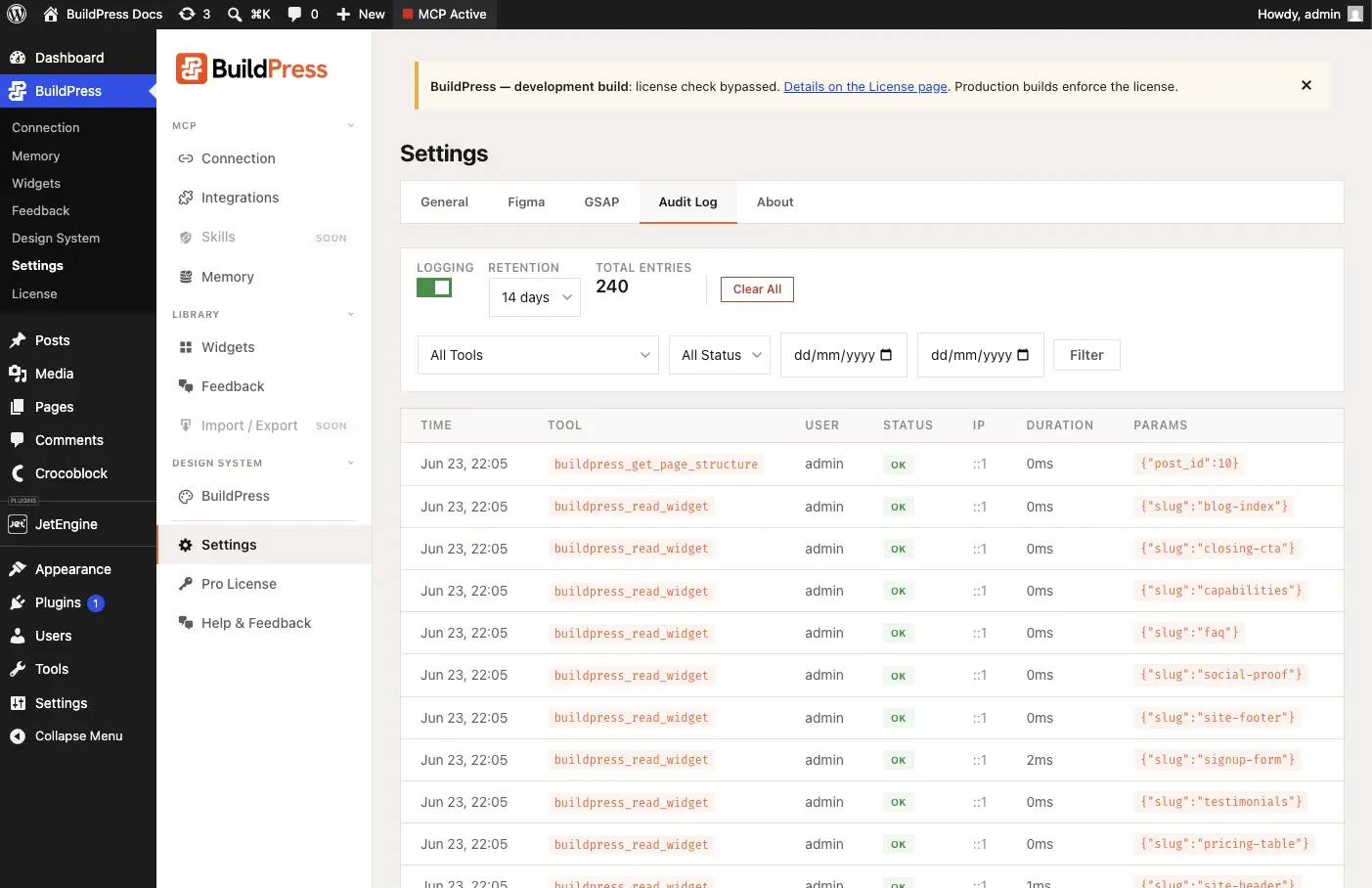Click the first dd/mm/yyyy date field
The width and height of the screenshot is (1372, 888).
tap(844, 355)
